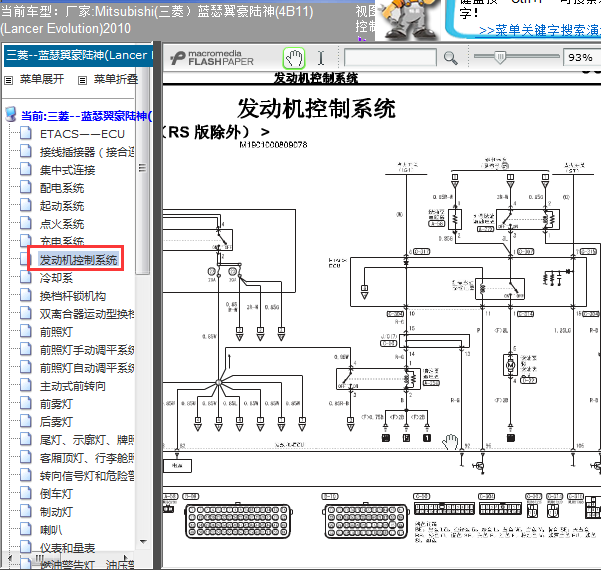Image resolution: width=601 pixels, height=570 pixels.
Task: Open 主动式前转向 diagram
Action: click(x=73, y=386)
